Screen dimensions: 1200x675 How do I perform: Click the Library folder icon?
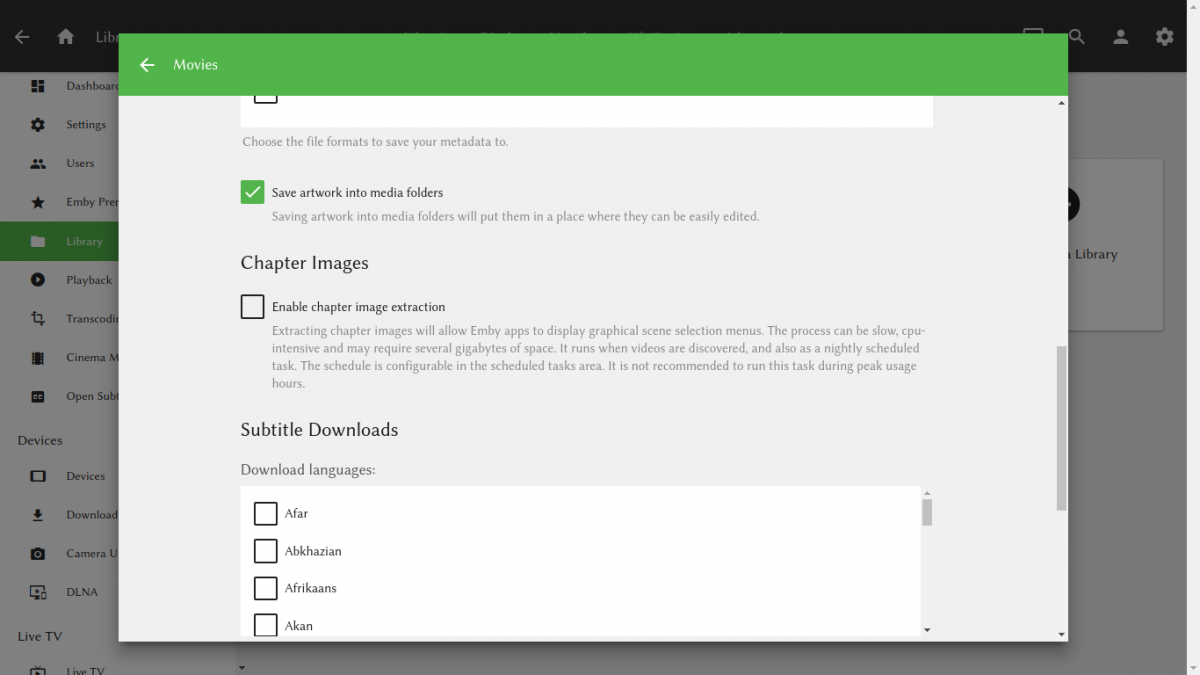[x=38, y=241]
